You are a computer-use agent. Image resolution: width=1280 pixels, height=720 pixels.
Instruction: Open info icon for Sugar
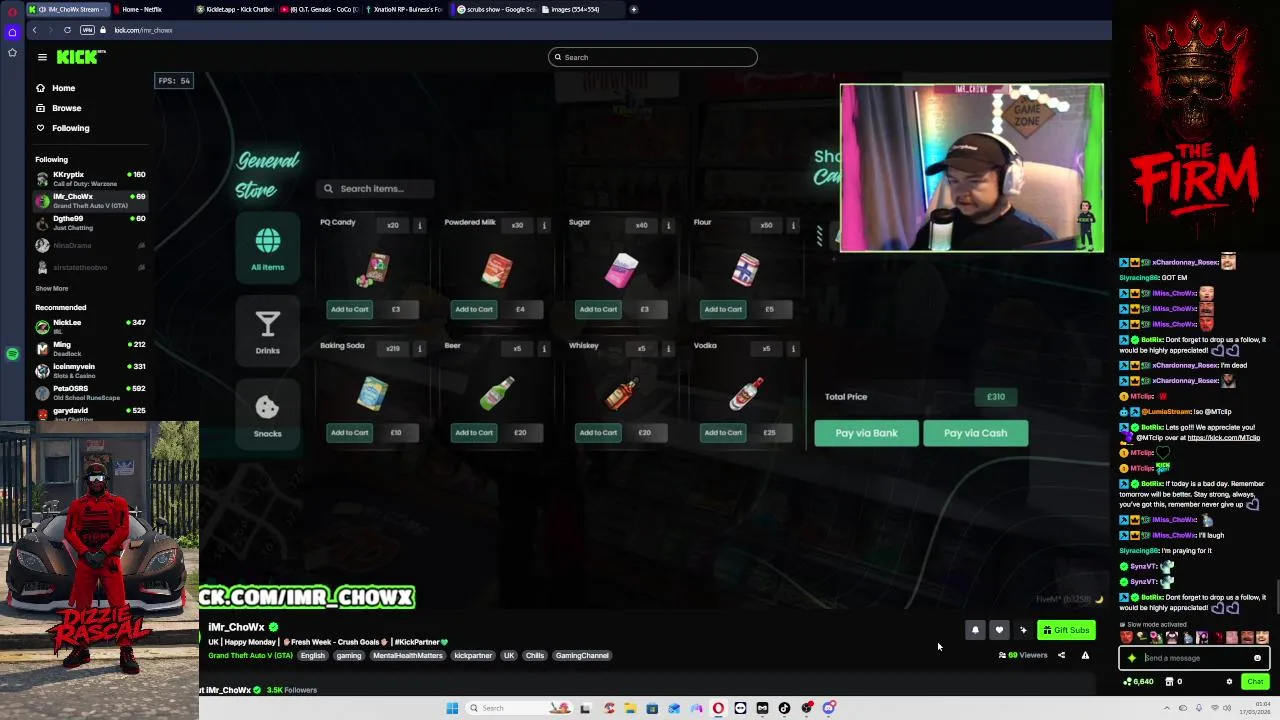coord(668,225)
